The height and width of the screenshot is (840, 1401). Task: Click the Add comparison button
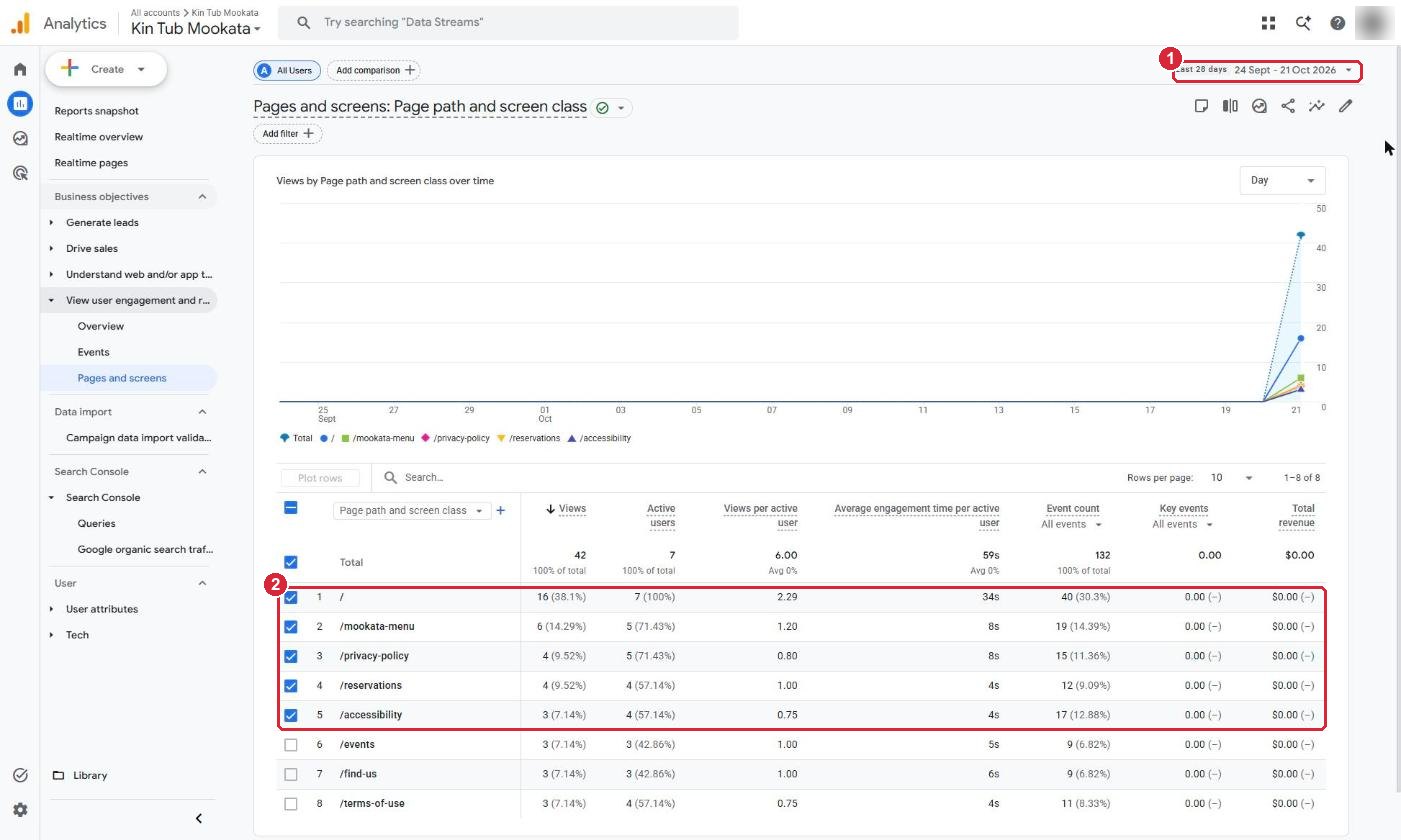click(x=374, y=70)
